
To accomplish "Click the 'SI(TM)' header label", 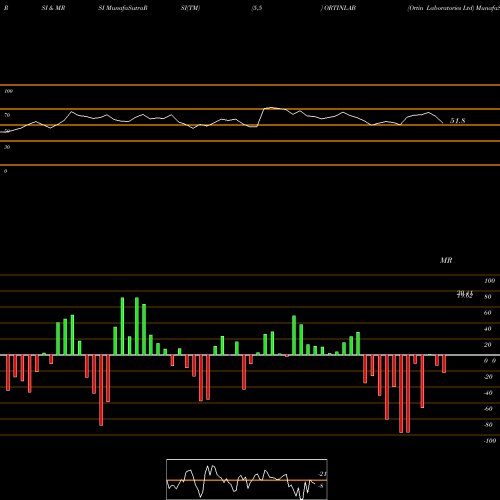I will [190, 8].
